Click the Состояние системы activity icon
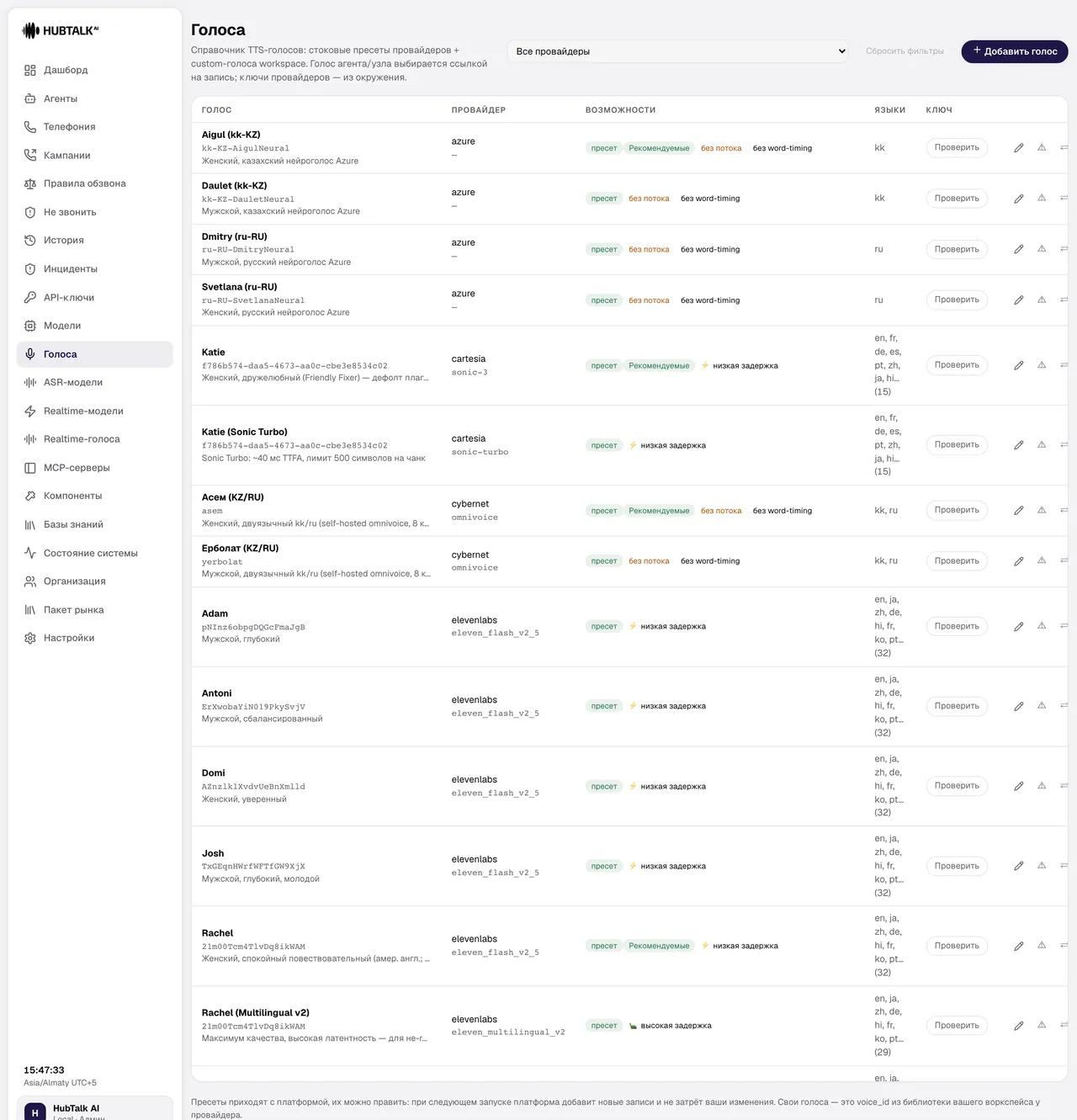This screenshot has height=1120, width=1077. [30, 553]
